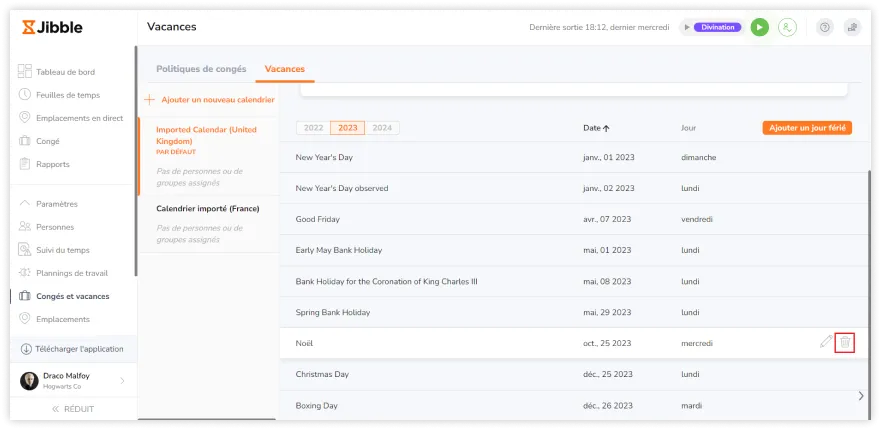The image size is (881, 430).
Task: Click the trash icon on Noël row
Action: (x=845, y=342)
